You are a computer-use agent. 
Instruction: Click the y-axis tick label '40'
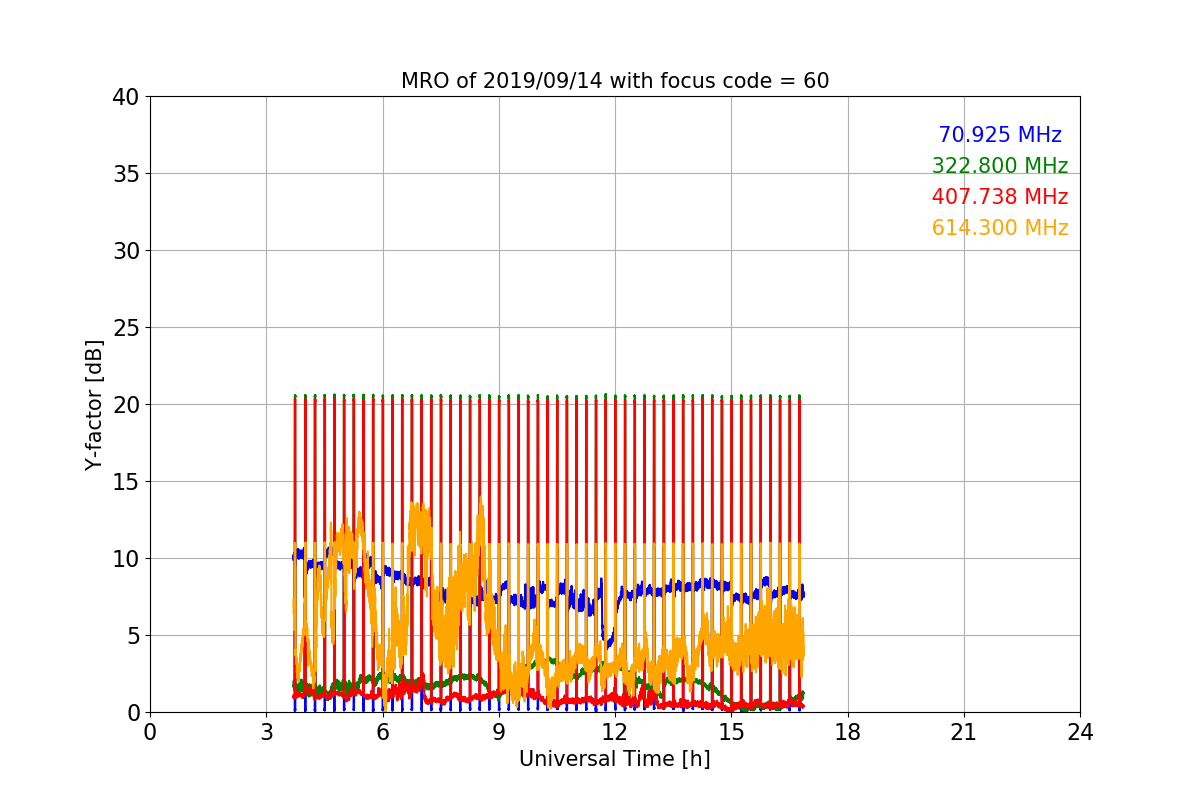coord(126,97)
